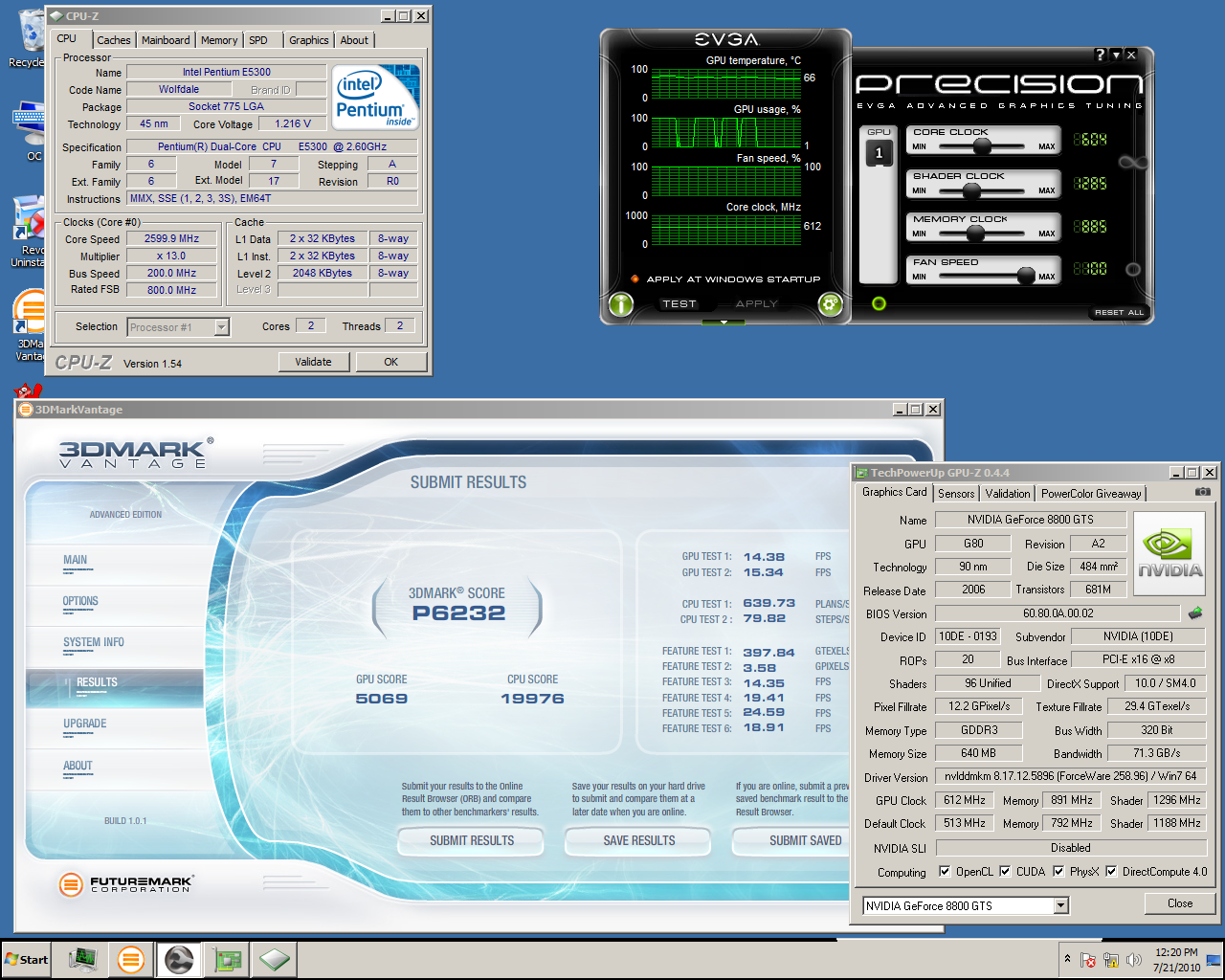Click the first pinned taskbar monitor icon
Screen dimensions: 1225x980
click(x=83, y=959)
